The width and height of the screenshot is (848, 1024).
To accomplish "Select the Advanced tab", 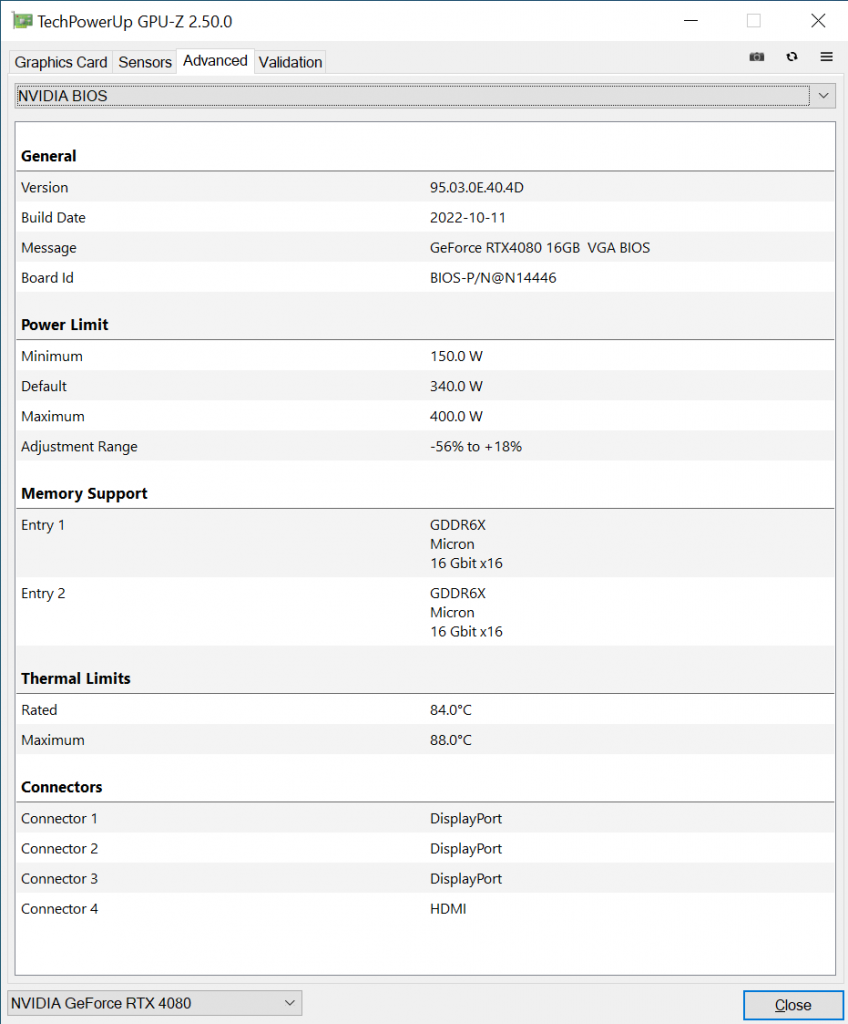I will pos(215,61).
